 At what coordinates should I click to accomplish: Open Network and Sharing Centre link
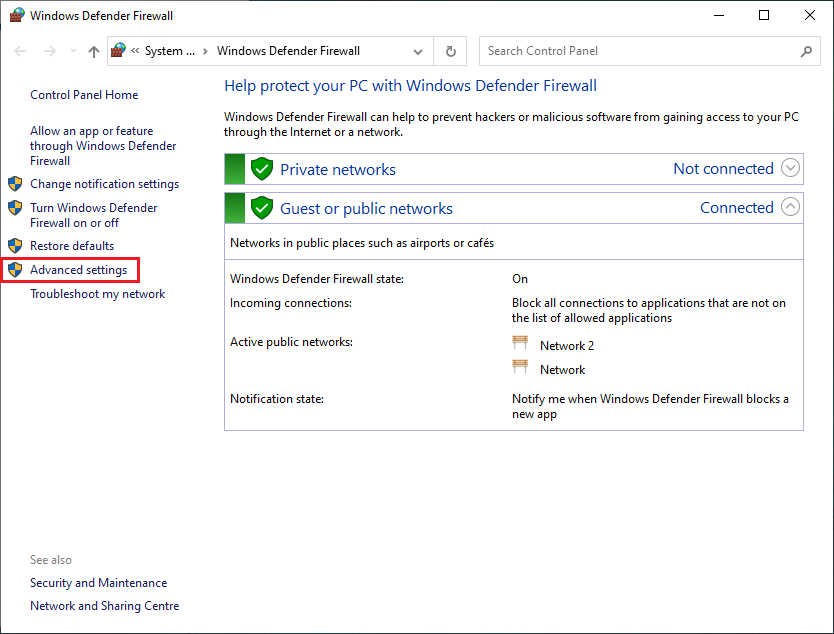pyautogui.click(x=104, y=606)
